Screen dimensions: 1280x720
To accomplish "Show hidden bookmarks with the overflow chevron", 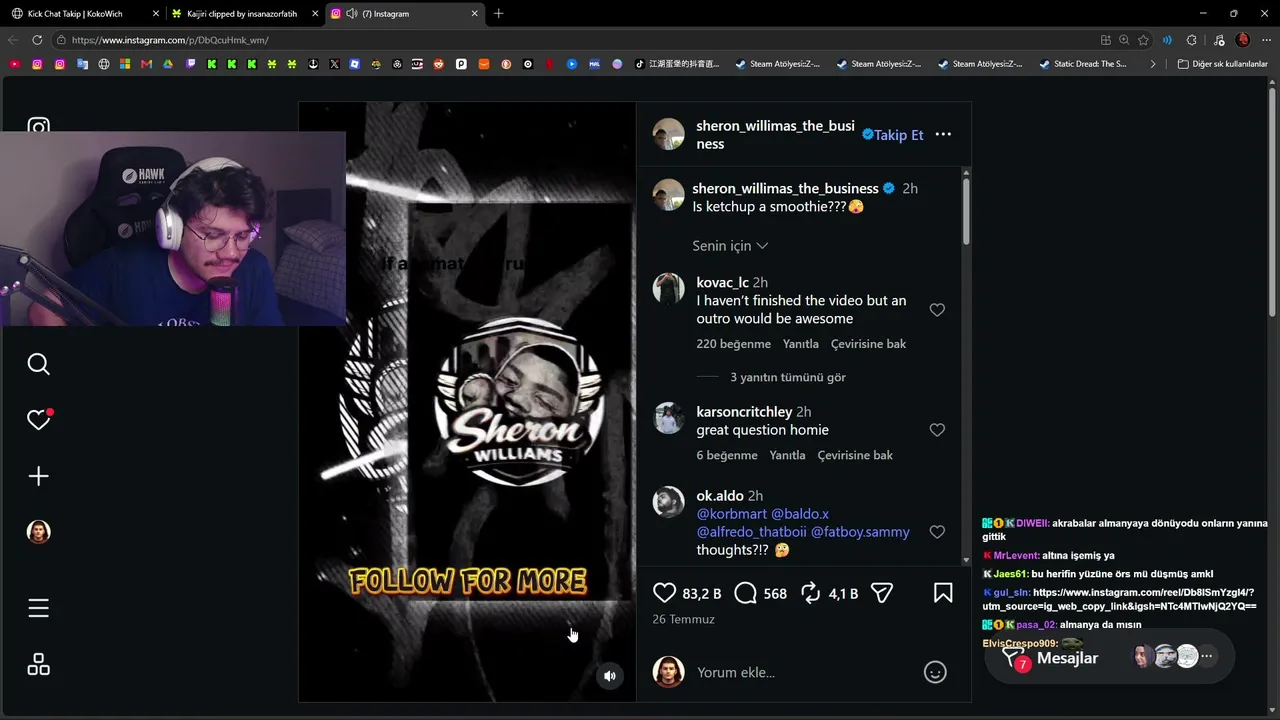I will 1153,64.
